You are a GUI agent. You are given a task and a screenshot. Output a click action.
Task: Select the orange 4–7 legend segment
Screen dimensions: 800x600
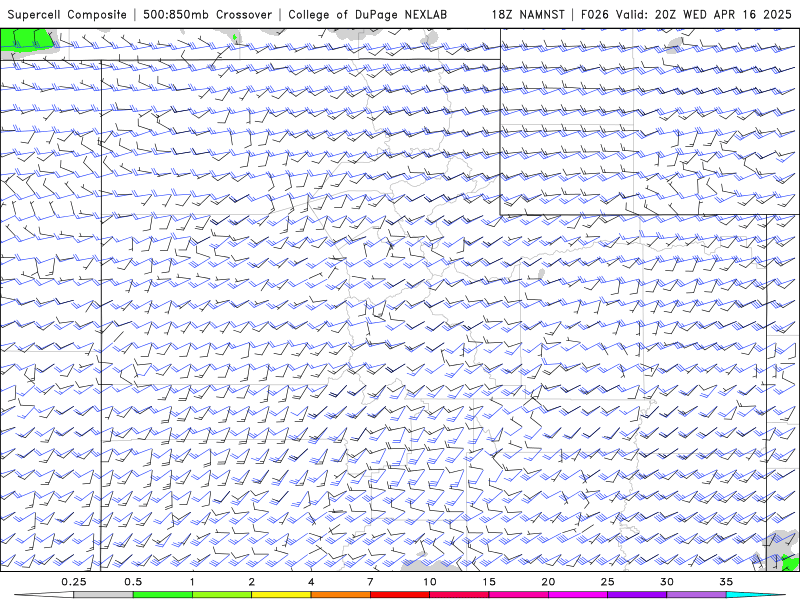click(x=340, y=595)
